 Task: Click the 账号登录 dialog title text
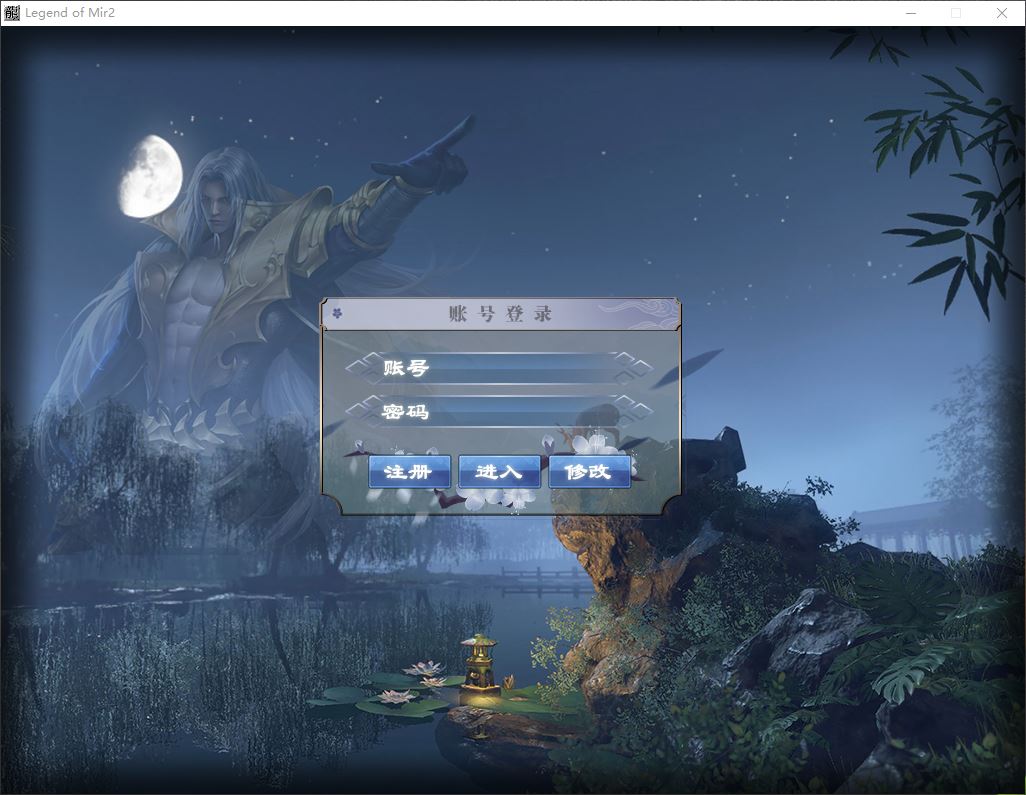[x=501, y=313]
